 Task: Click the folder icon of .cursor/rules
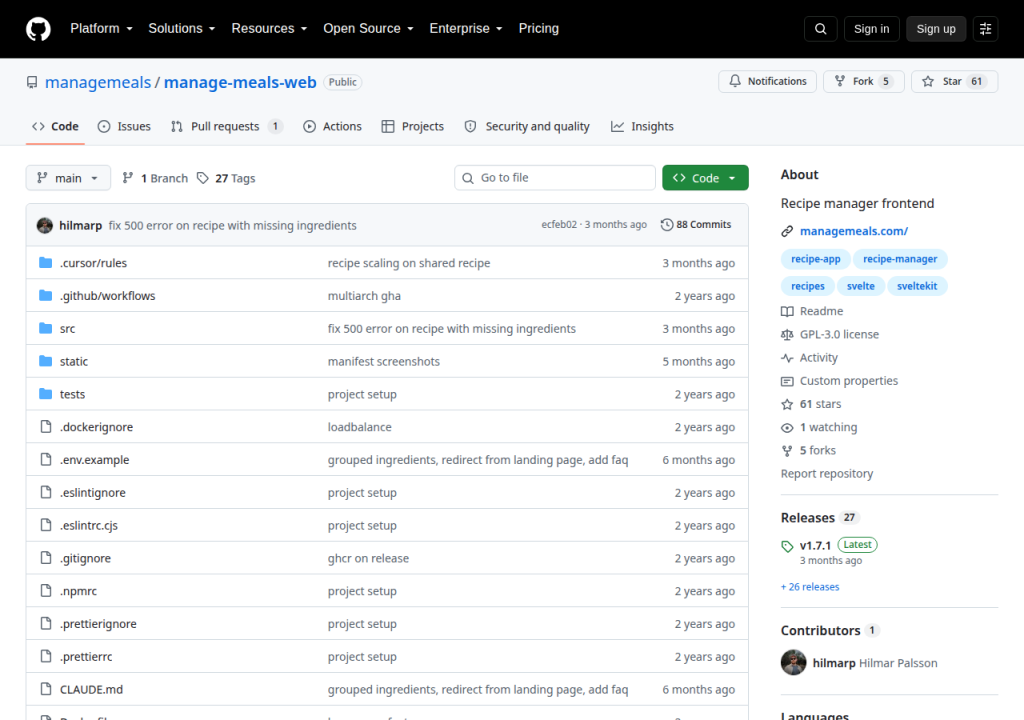click(x=46, y=263)
